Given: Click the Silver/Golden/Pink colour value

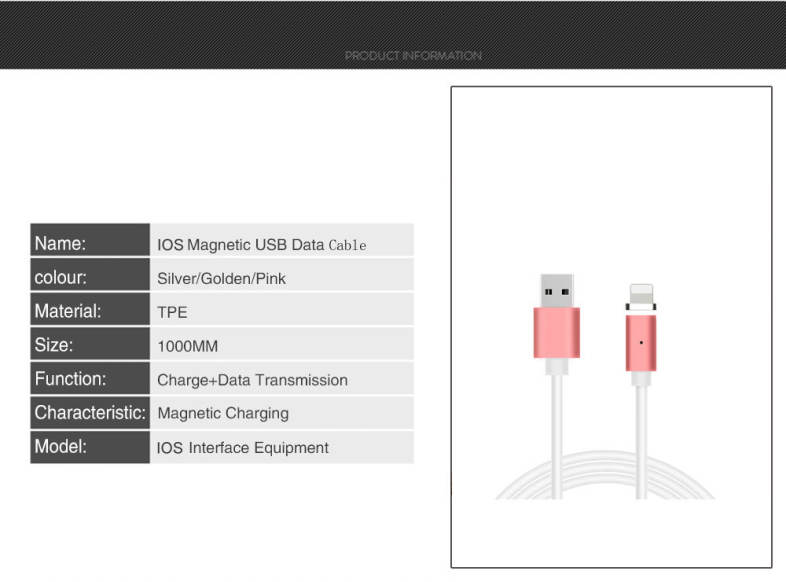Looking at the screenshot, I should click(x=221, y=278).
